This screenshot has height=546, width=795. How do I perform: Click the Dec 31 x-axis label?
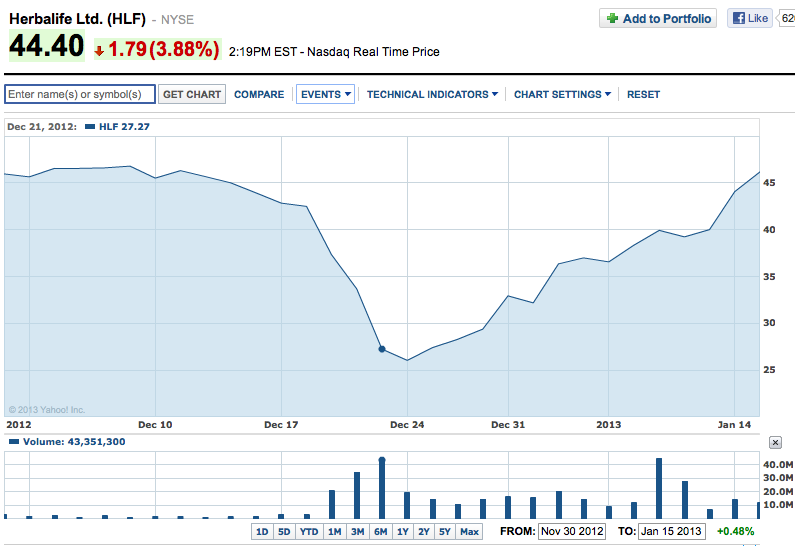508,425
